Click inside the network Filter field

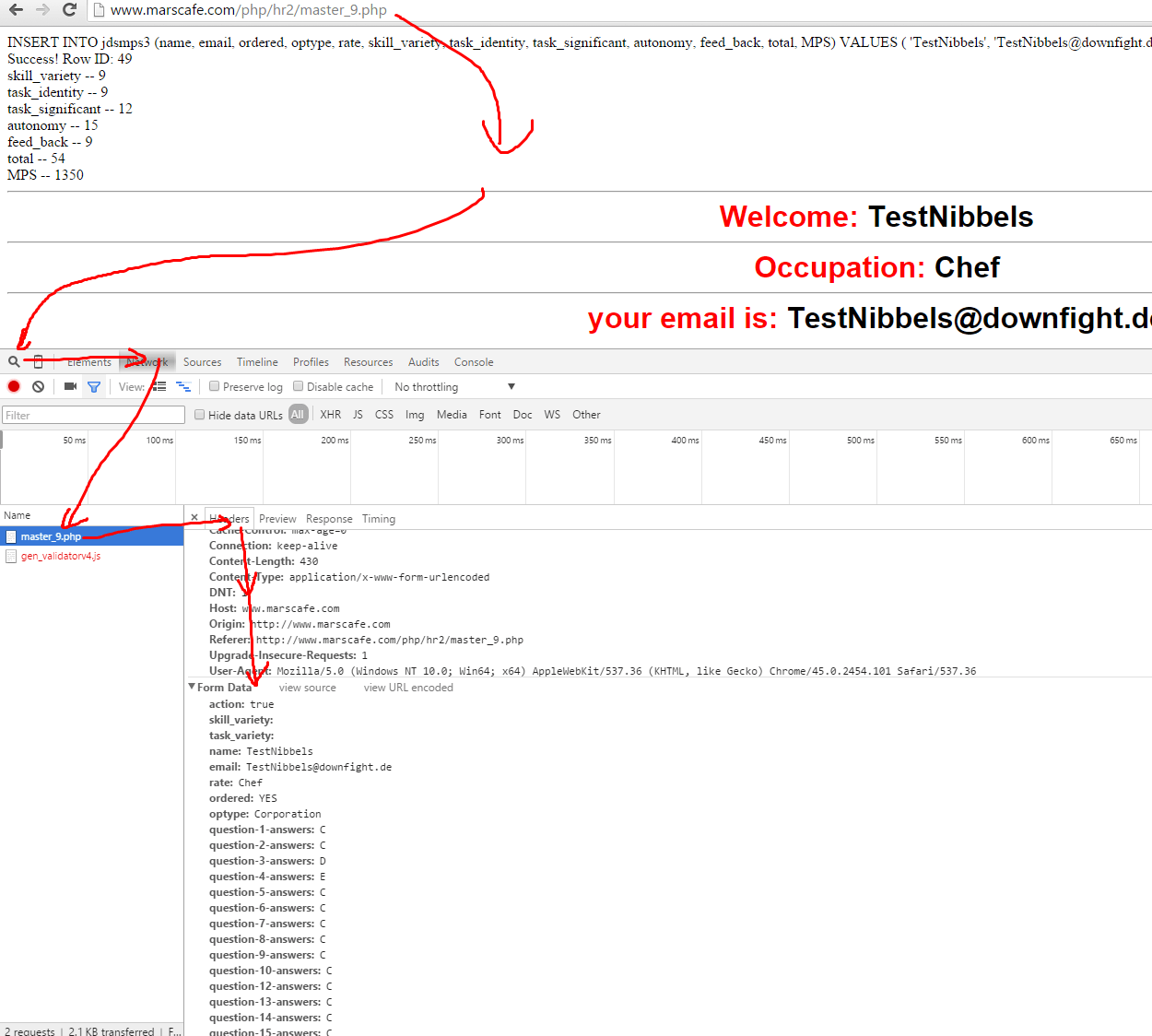point(92,415)
